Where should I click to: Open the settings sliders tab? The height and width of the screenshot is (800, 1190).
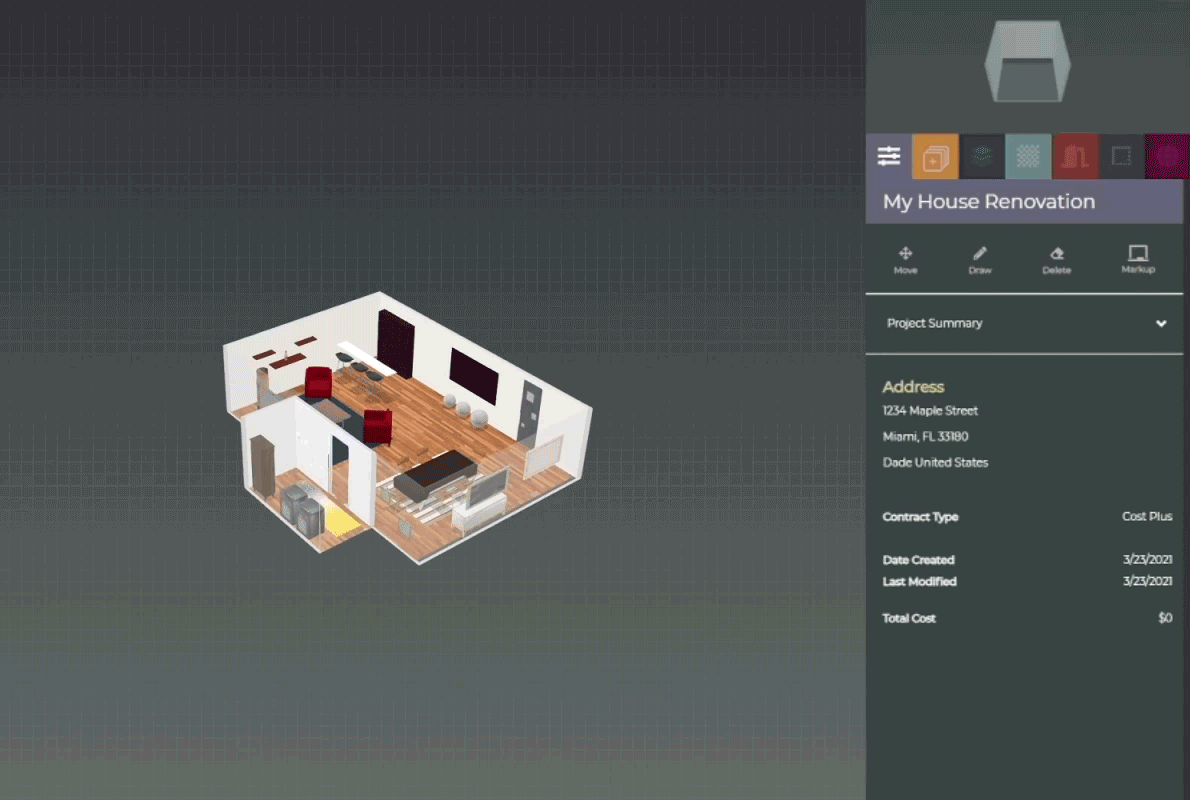[x=888, y=157]
